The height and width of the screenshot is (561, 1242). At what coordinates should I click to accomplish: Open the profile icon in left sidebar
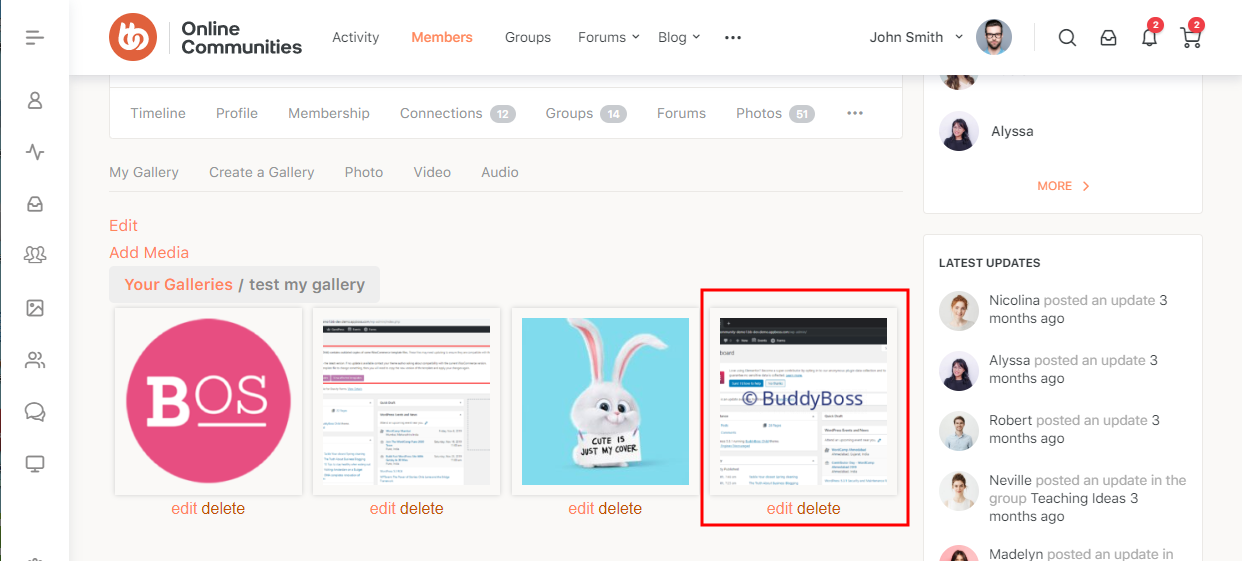pos(35,100)
